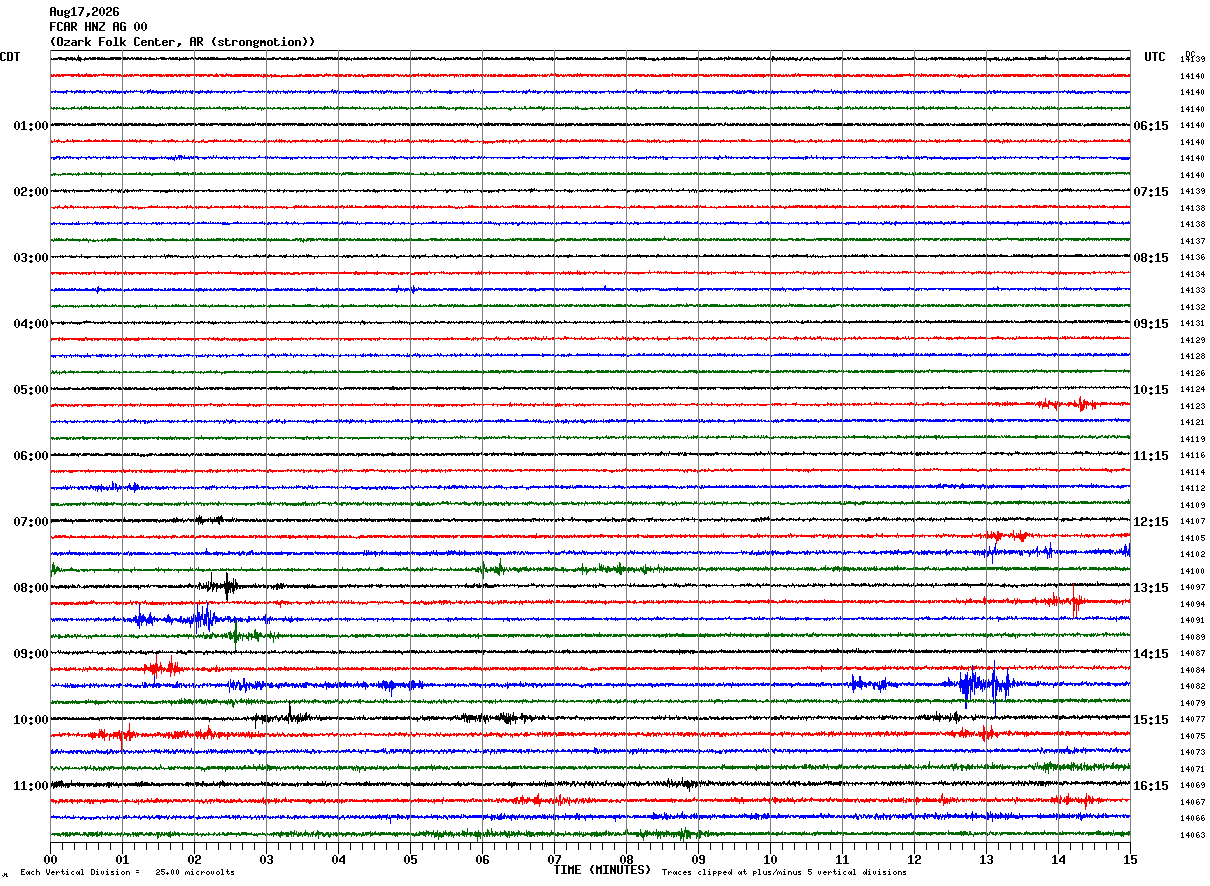Click minute 07 on the bottom axis
This screenshot has width=1210, height=886.
554,859
